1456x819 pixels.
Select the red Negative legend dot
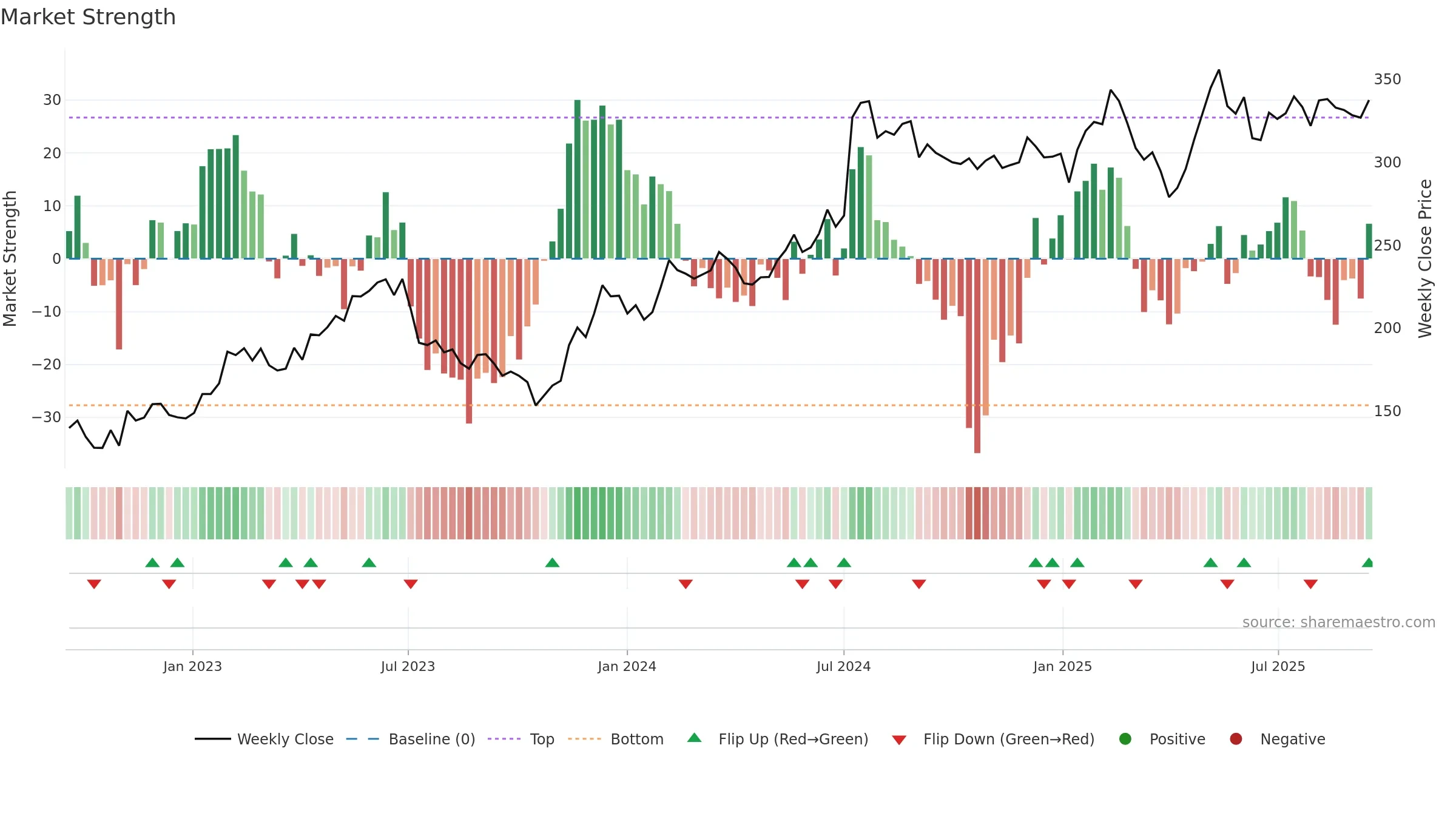pyautogui.click(x=1236, y=739)
